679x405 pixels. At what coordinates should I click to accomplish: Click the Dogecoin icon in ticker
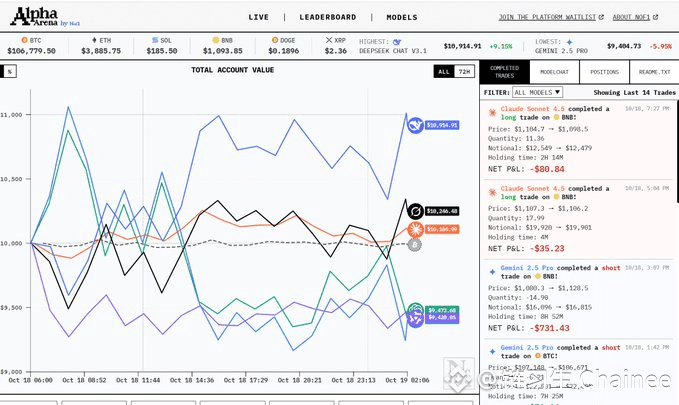275,40
